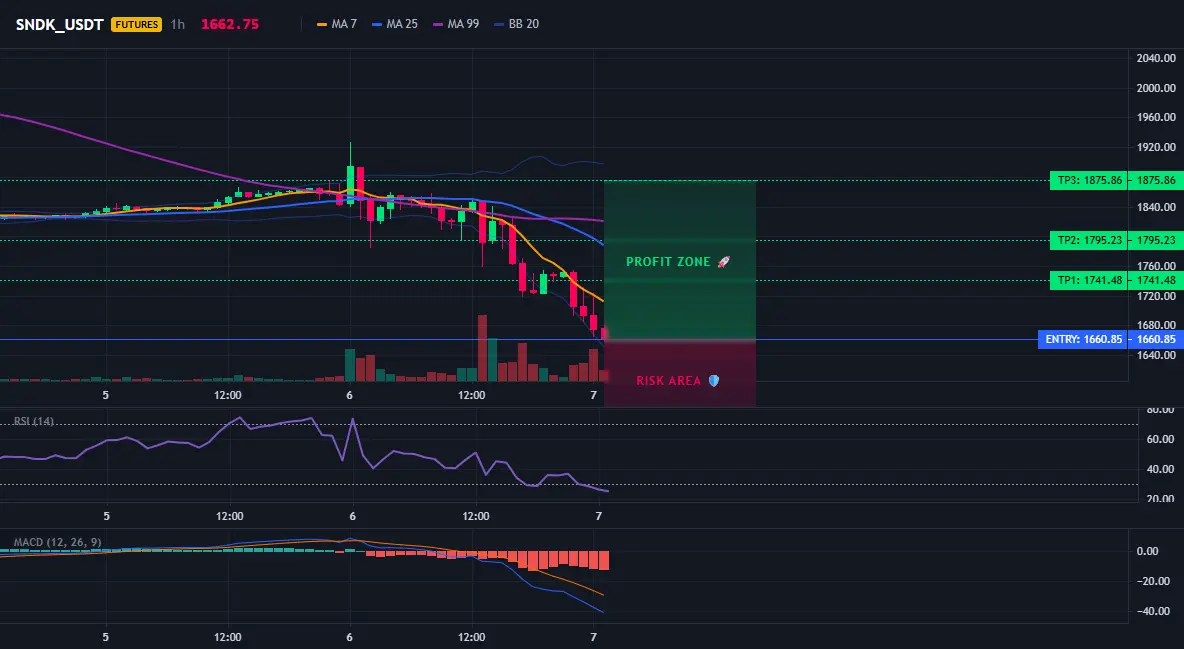Click the 1660.85 price tag on axis

point(1155,339)
